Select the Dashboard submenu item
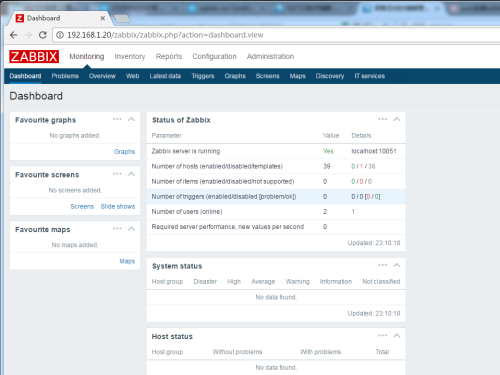This screenshot has width=500, height=375. [25, 76]
